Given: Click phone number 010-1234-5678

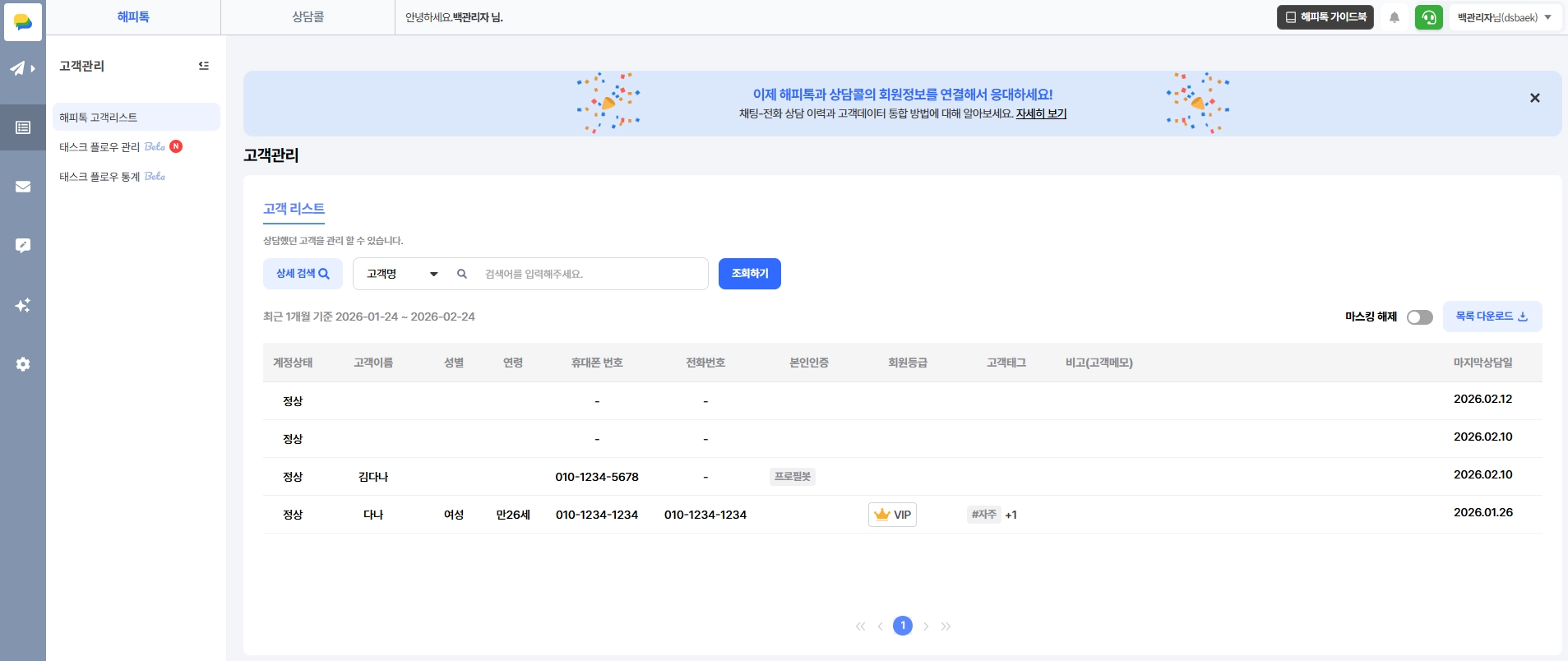Looking at the screenshot, I should click(597, 477).
